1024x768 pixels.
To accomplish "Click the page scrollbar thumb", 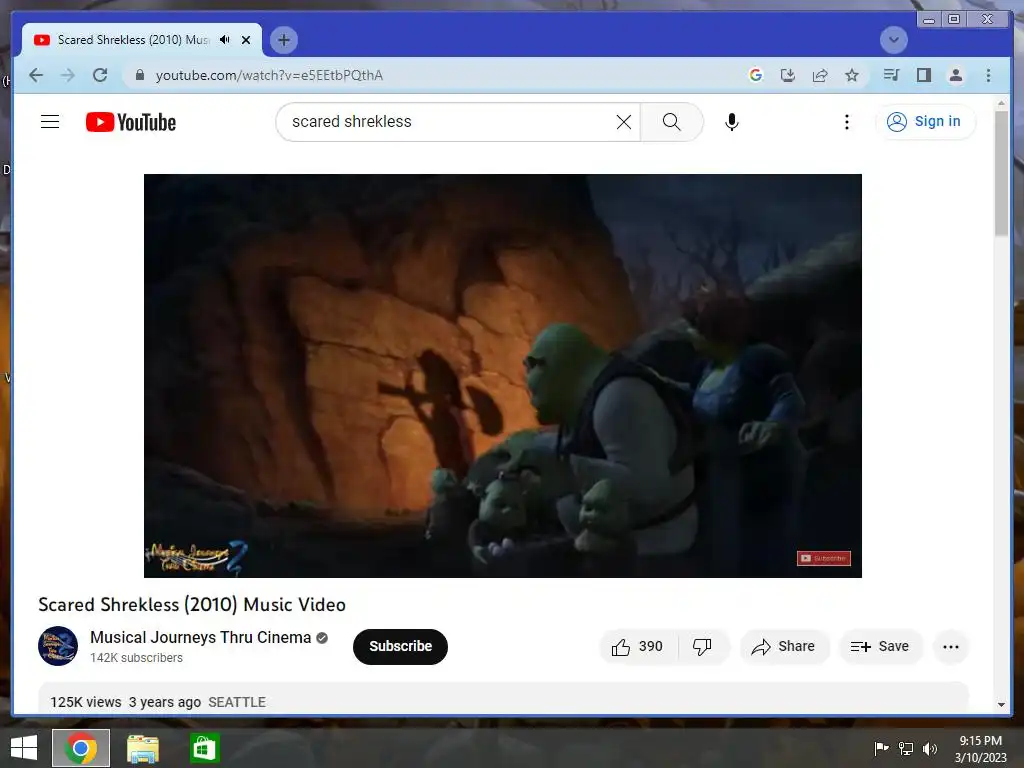I will (x=1001, y=173).
